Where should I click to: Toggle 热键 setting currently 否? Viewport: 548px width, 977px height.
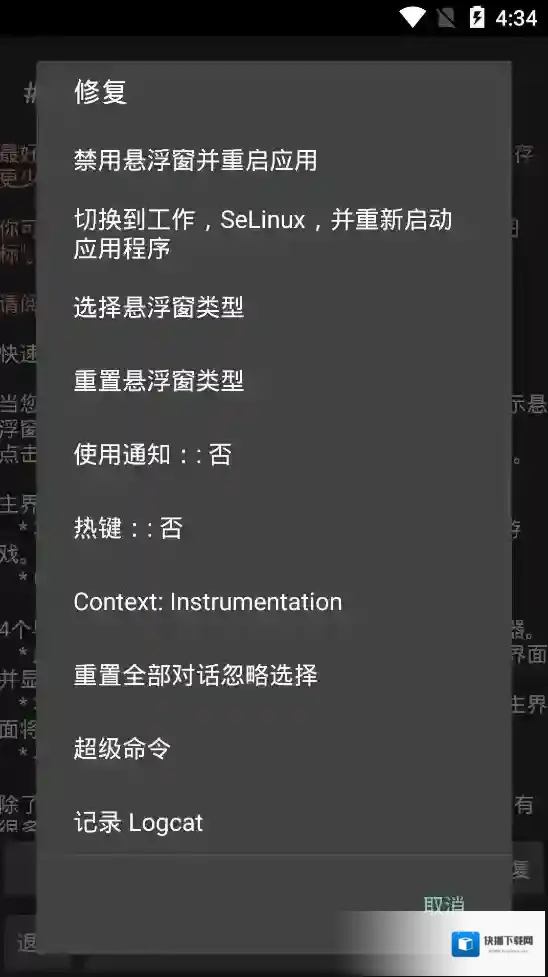pos(274,528)
